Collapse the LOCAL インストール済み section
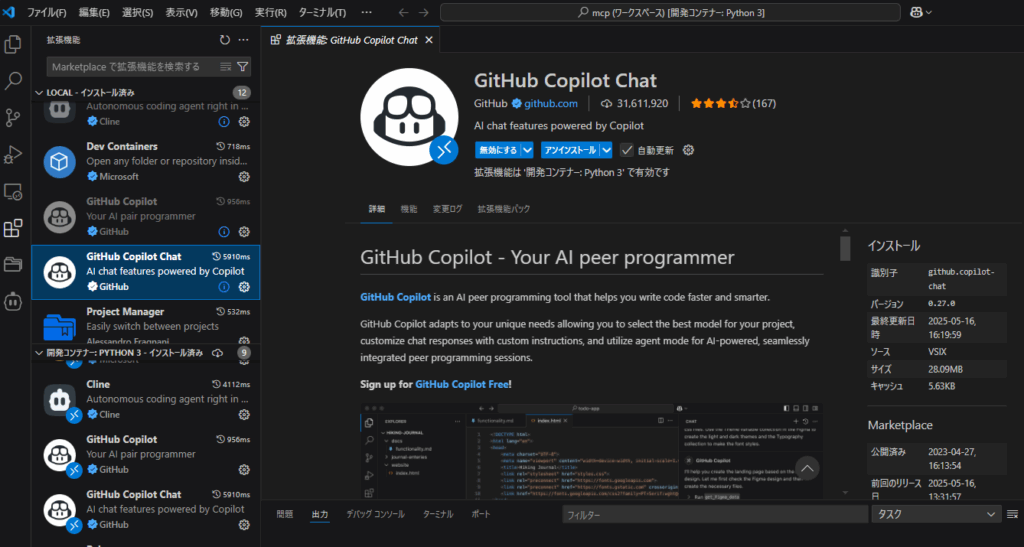The height and width of the screenshot is (547, 1024). click(x=39, y=93)
